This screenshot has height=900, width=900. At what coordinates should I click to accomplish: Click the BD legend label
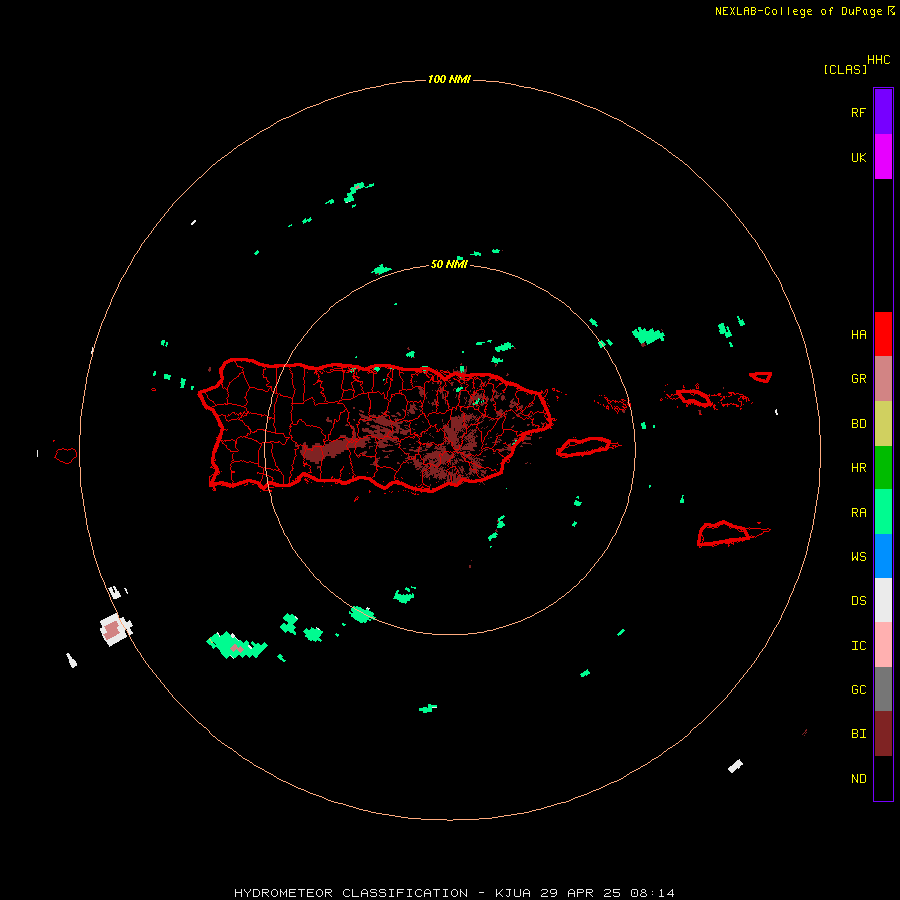click(859, 424)
